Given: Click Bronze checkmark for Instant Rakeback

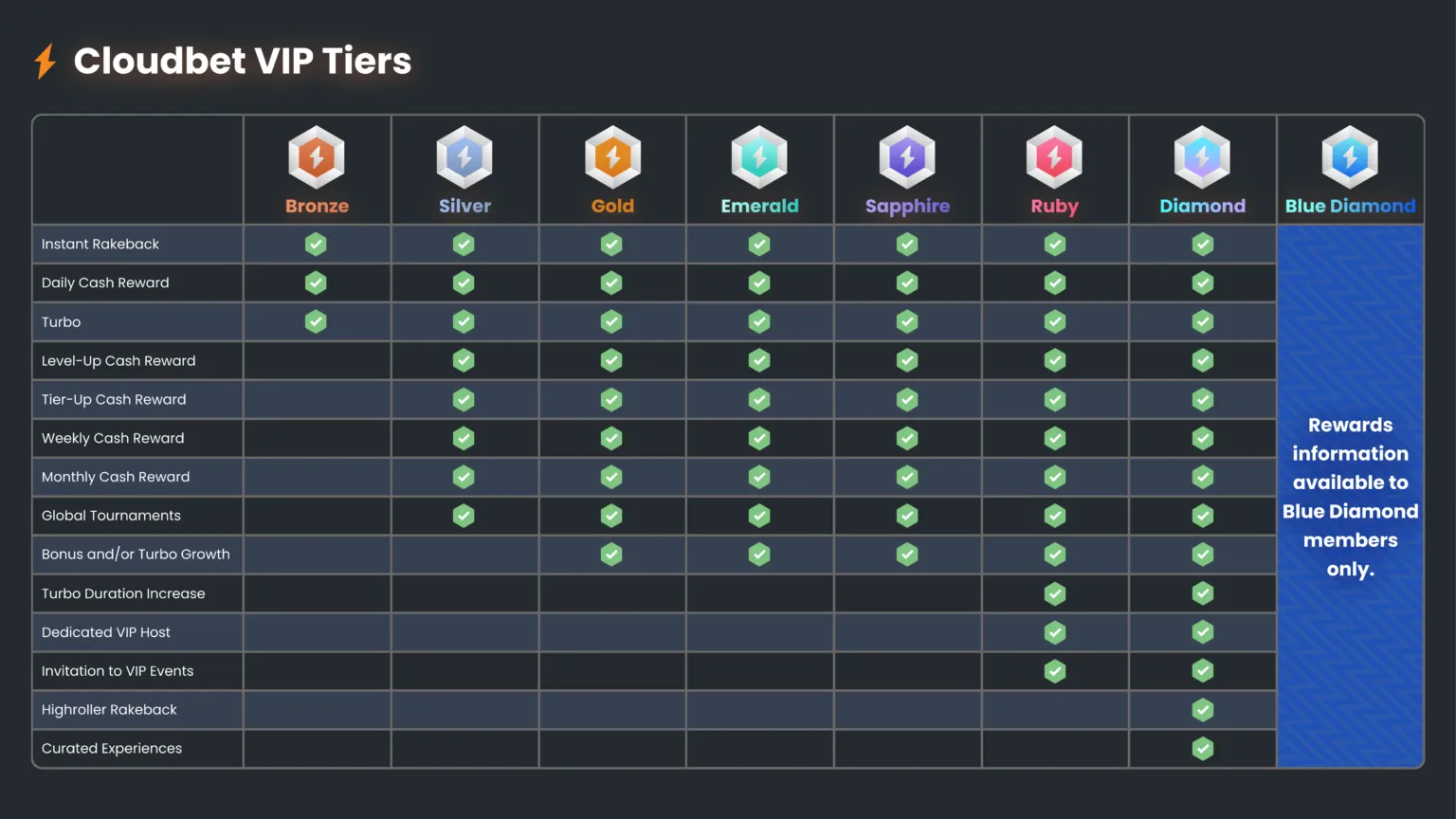Looking at the screenshot, I should 316,245.
